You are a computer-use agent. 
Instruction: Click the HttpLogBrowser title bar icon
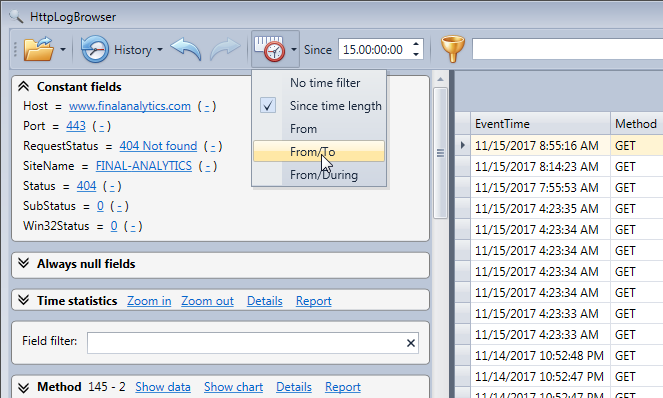(x=16, y=16)
